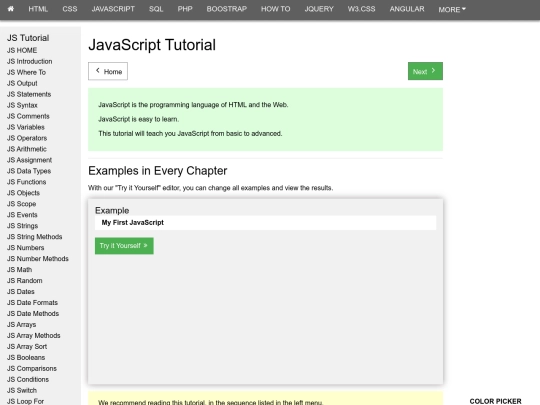Go to JS String Methods
Screen dimensions: 540x405
[34, 237]
